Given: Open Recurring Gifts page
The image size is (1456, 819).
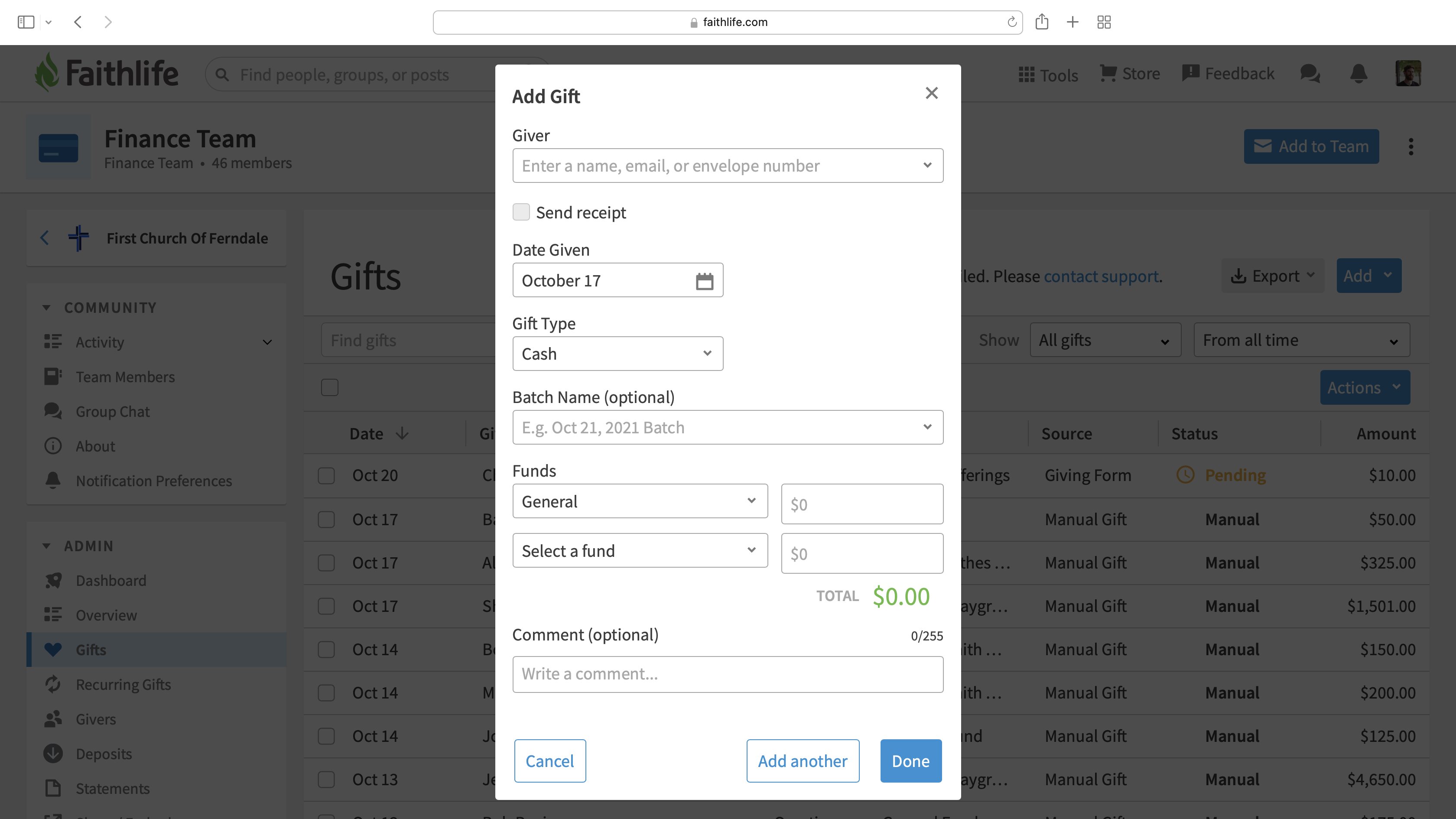Looking at the screenshot, I should pyautogui.click(x=123, y=685).
